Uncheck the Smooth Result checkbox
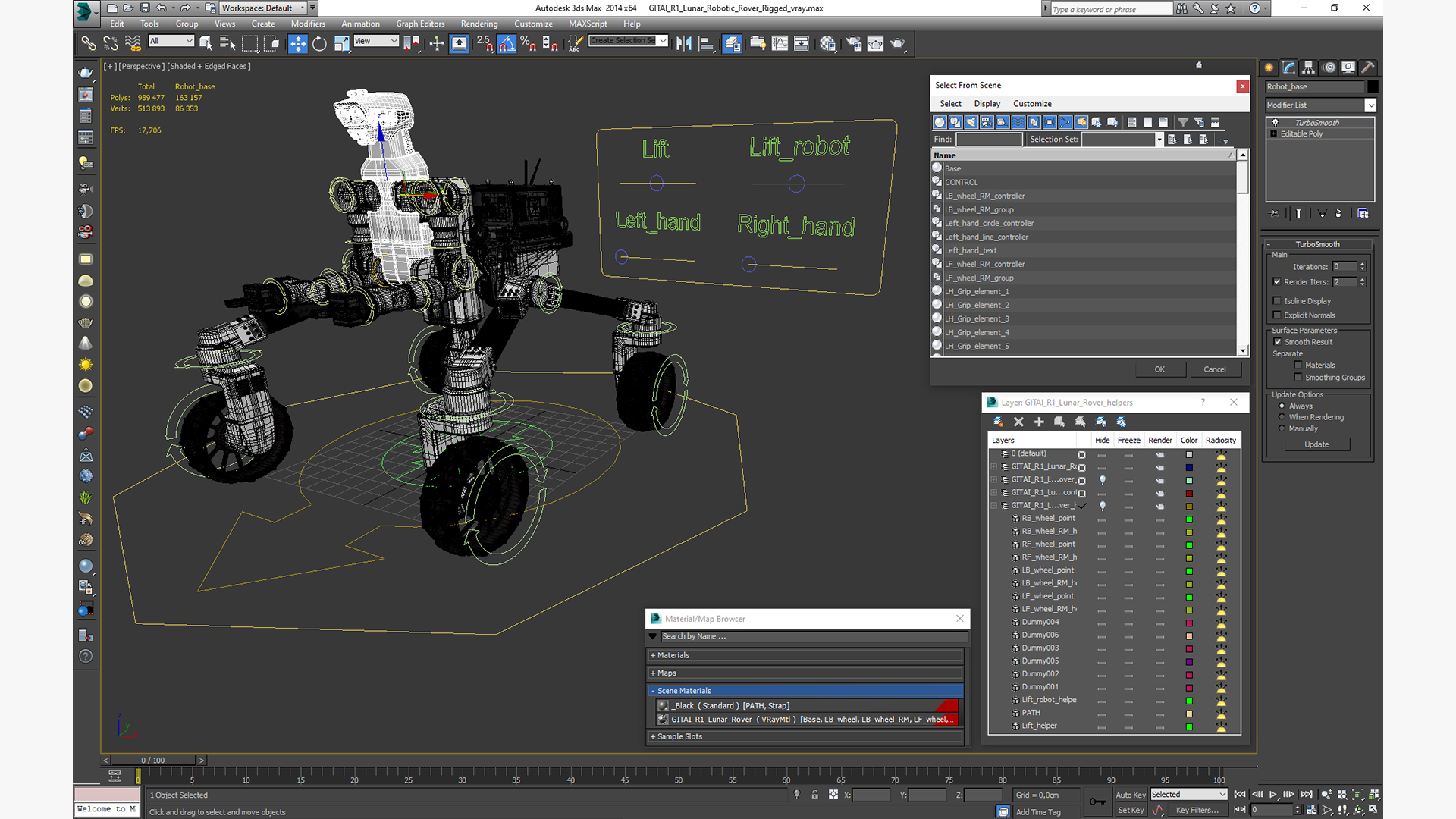The width and height of the screenshot is (1456, 819). pos(1277,342)
